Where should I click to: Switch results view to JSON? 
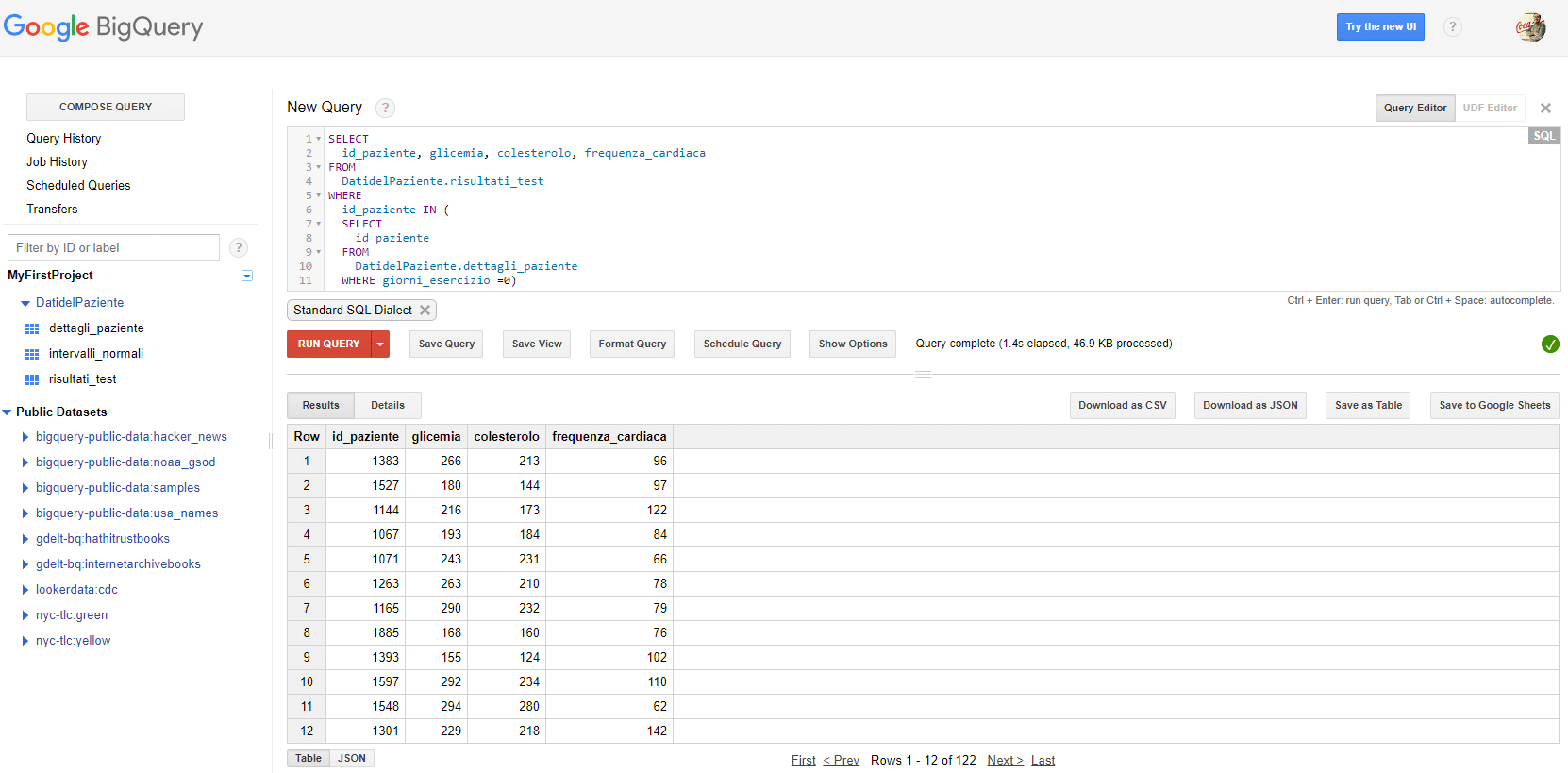click(352, 758)
